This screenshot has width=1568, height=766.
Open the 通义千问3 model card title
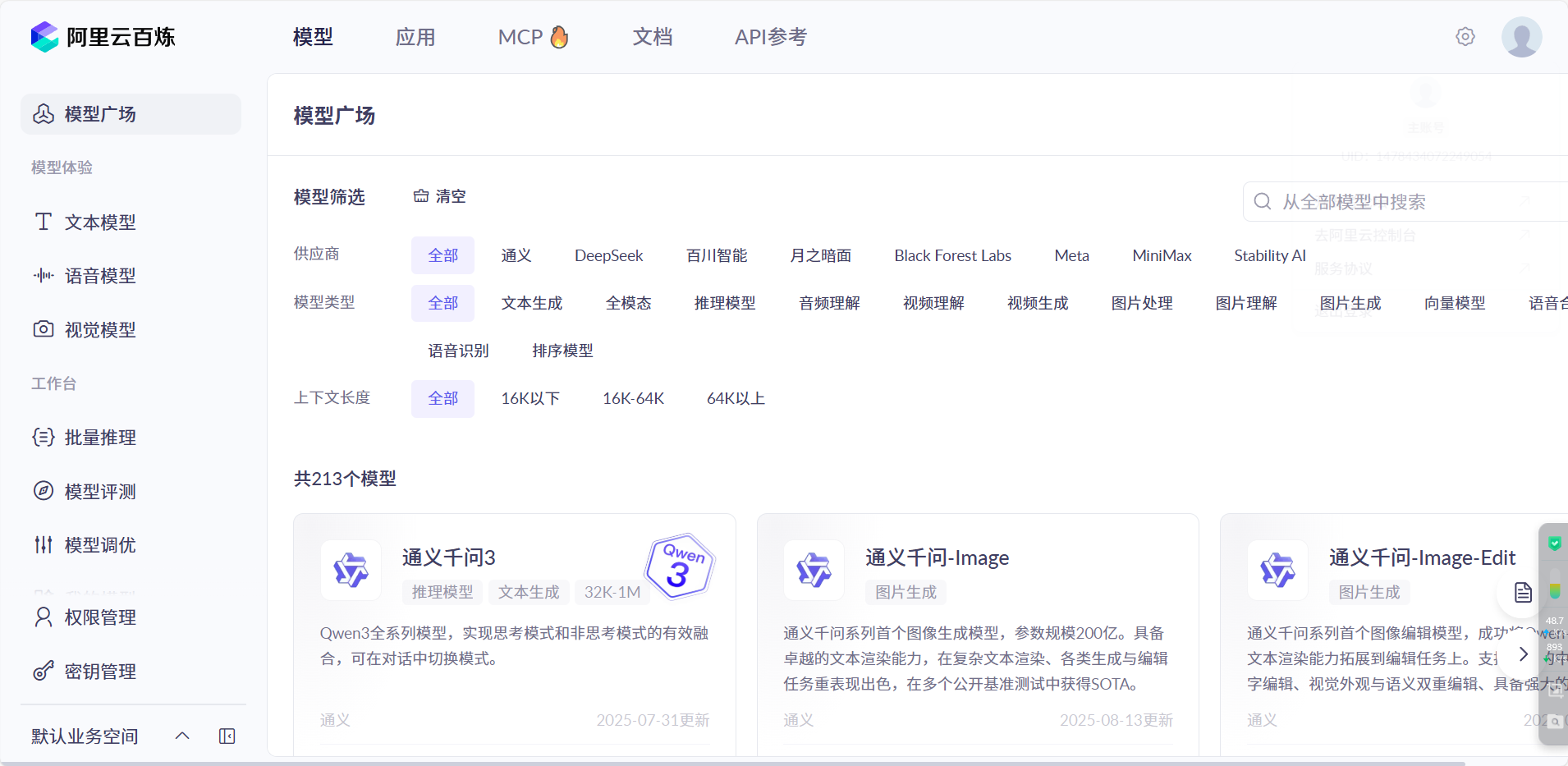tap(449, 557)
